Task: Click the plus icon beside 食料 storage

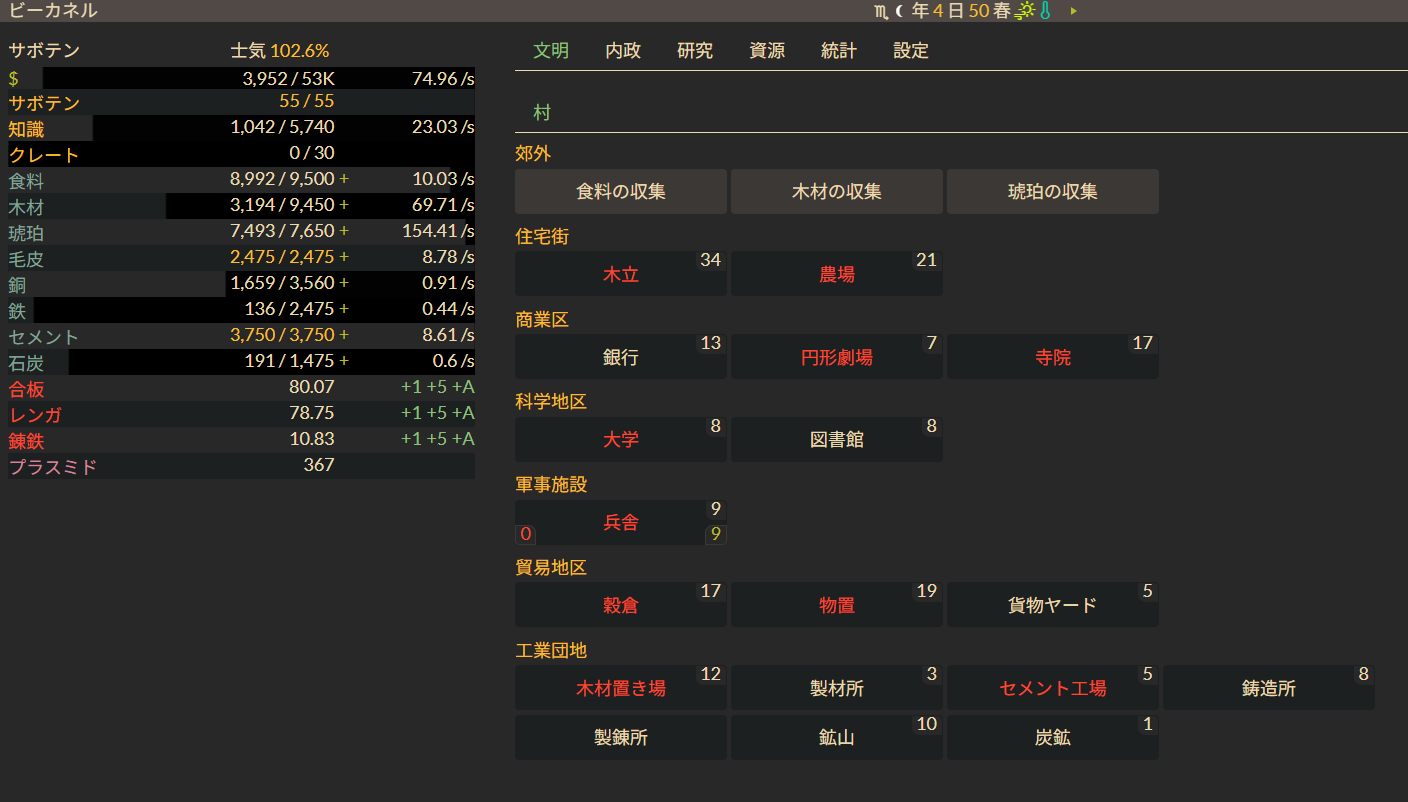Action: point(344,180)
